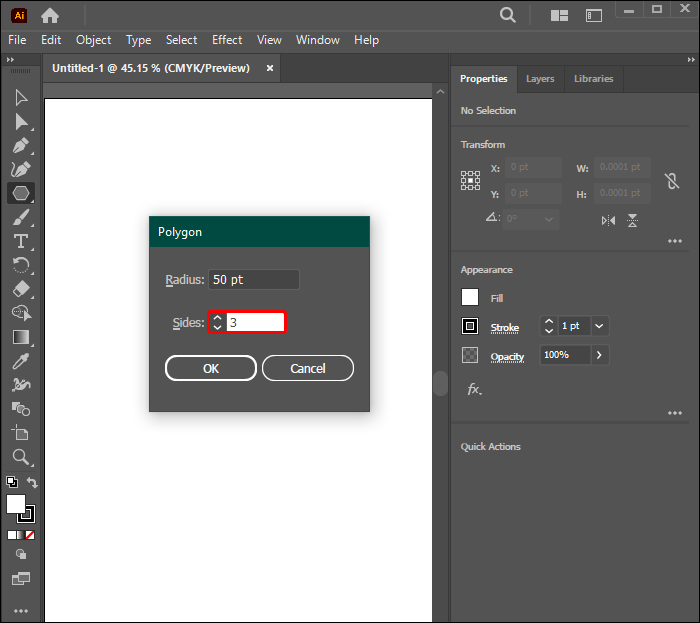Activate the Rotate tool
Image resolution: width=700 pixels, height=623 pixels.
click(x=20, y=266)
